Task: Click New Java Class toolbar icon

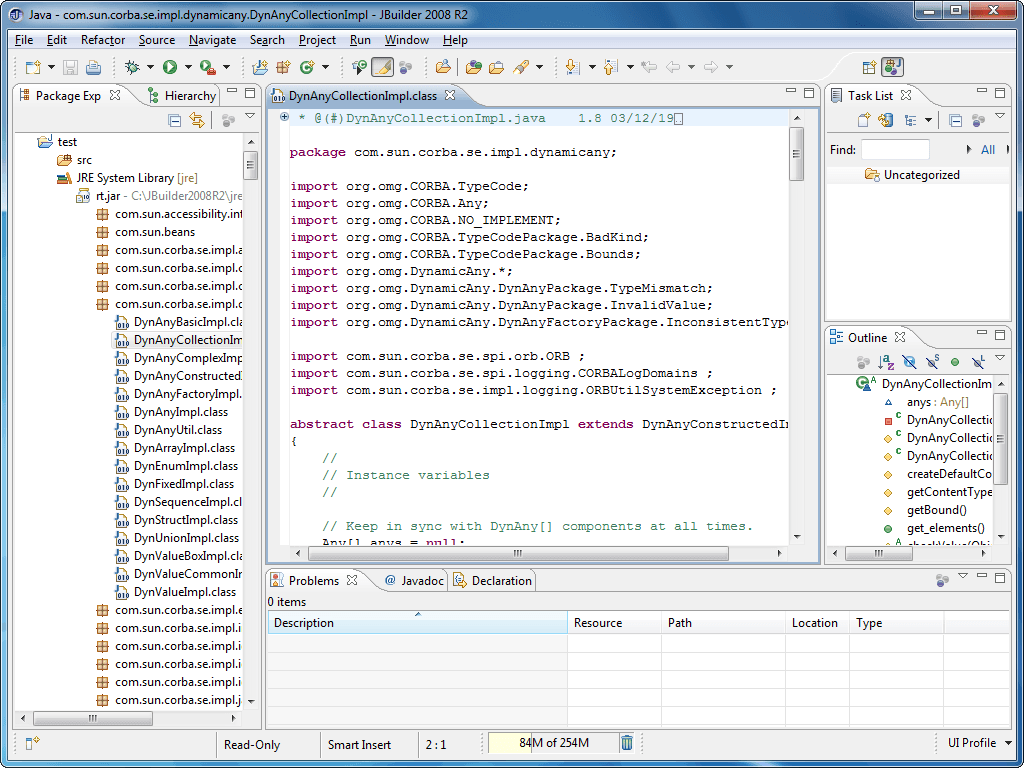Action: click(307, 67)
